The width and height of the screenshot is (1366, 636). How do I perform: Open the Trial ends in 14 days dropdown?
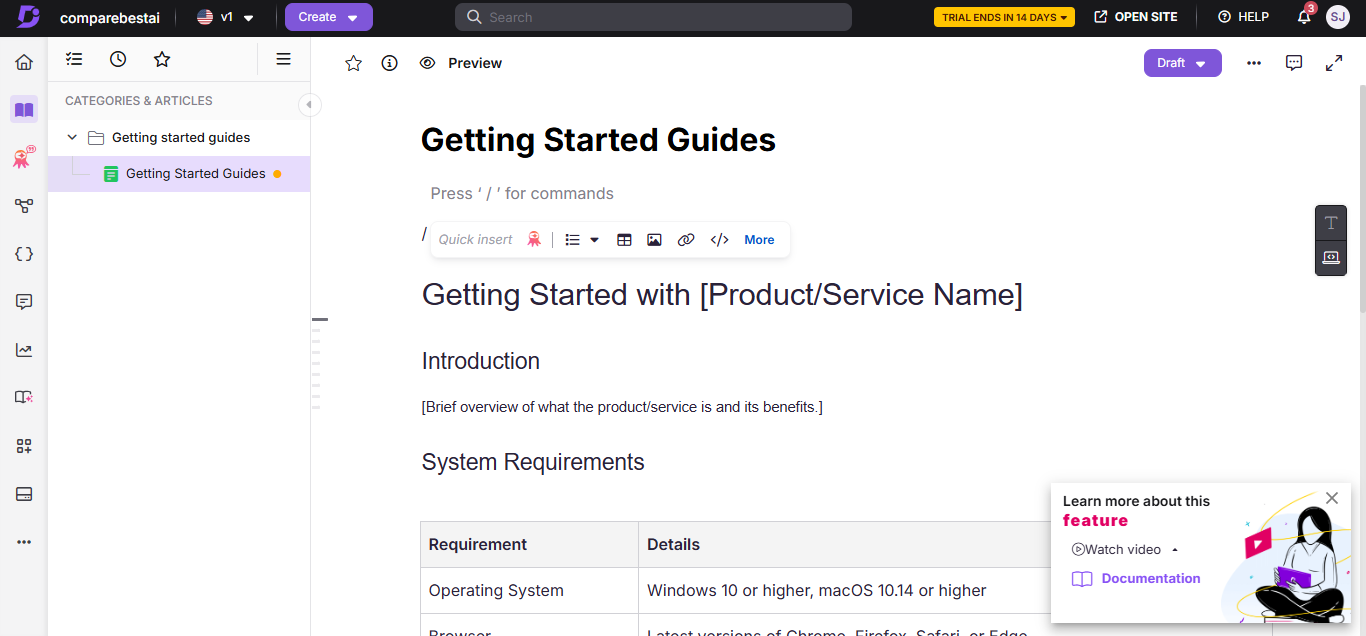[x=1004, y=17]
